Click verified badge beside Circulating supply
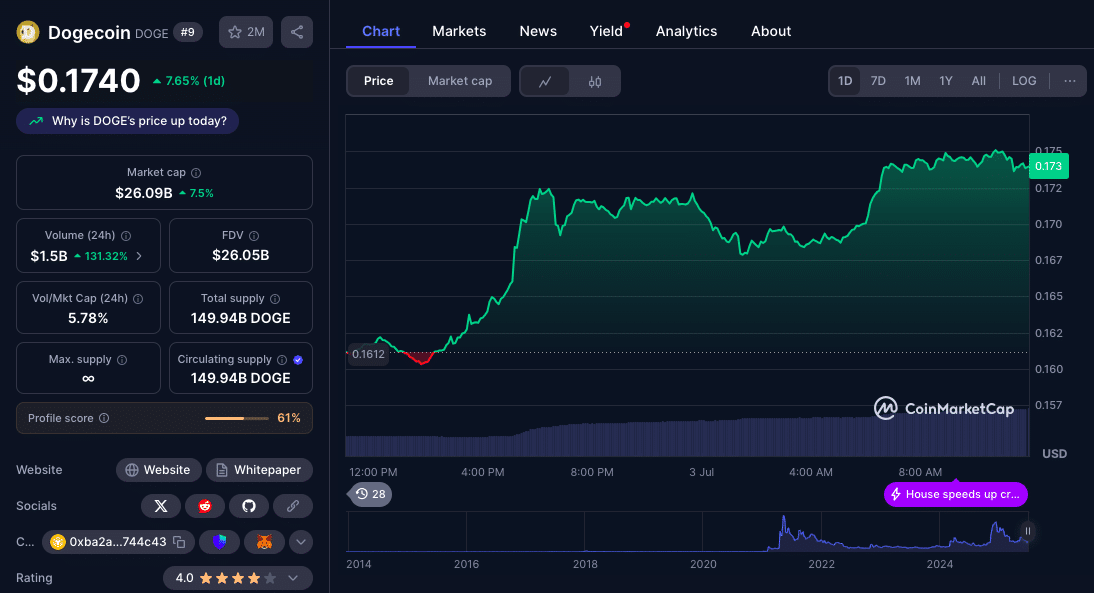This screenshot has height=593, width=1094. 298,360
